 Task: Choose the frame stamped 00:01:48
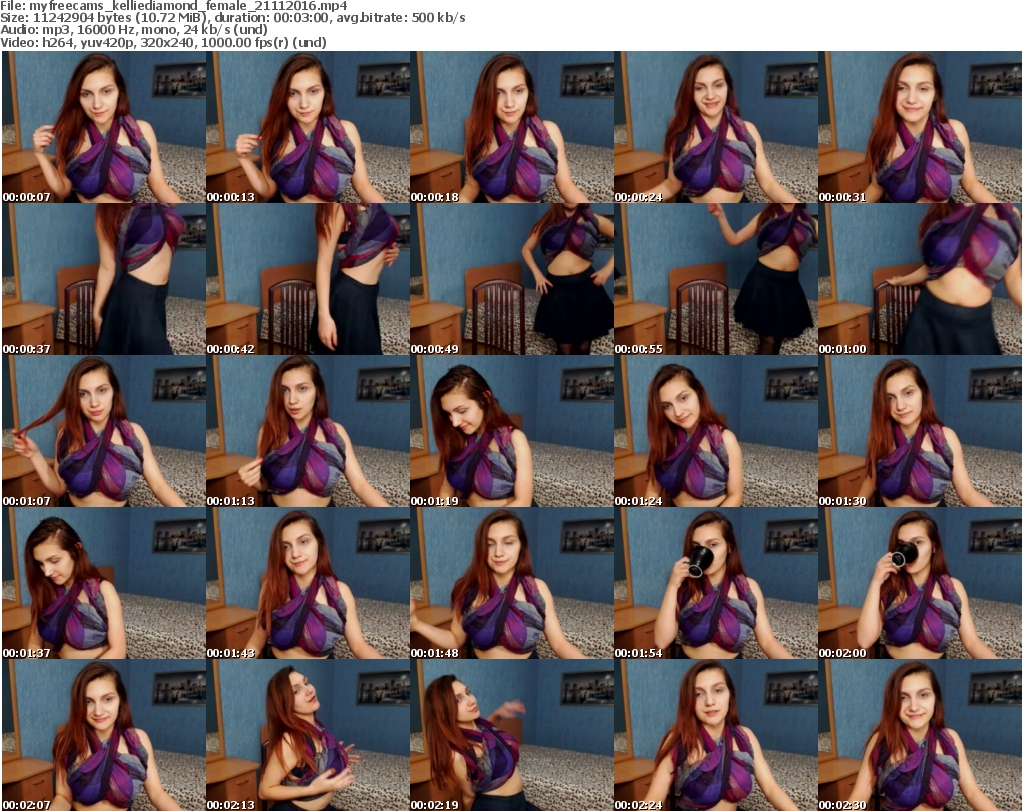pos(511,583)
